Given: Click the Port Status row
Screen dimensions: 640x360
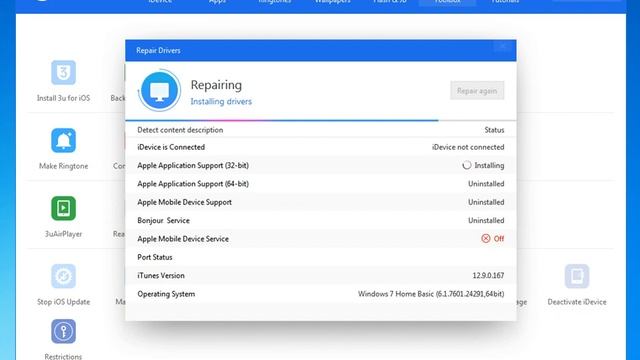Looking at the screenshot, I should [x=321, y=257].
